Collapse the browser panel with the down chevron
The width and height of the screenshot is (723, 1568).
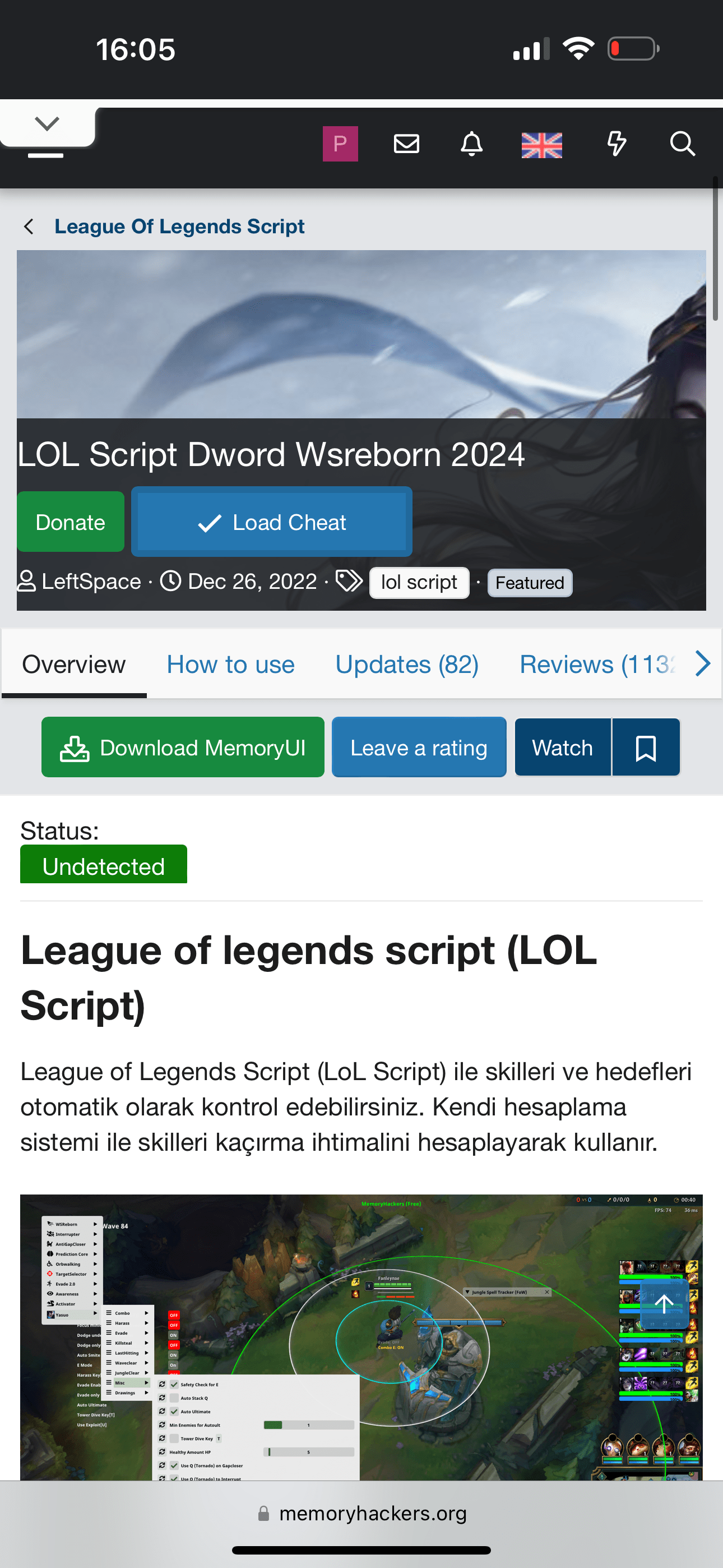(47, 124)
